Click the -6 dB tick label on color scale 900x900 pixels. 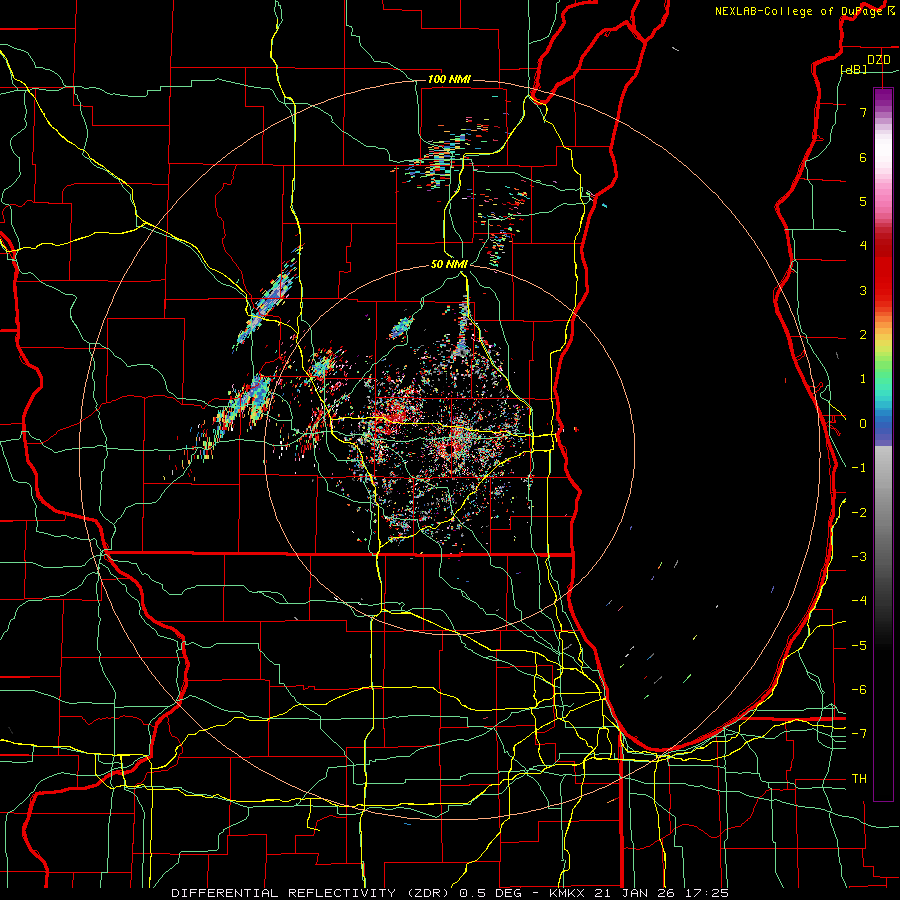[x=859, y=690]
